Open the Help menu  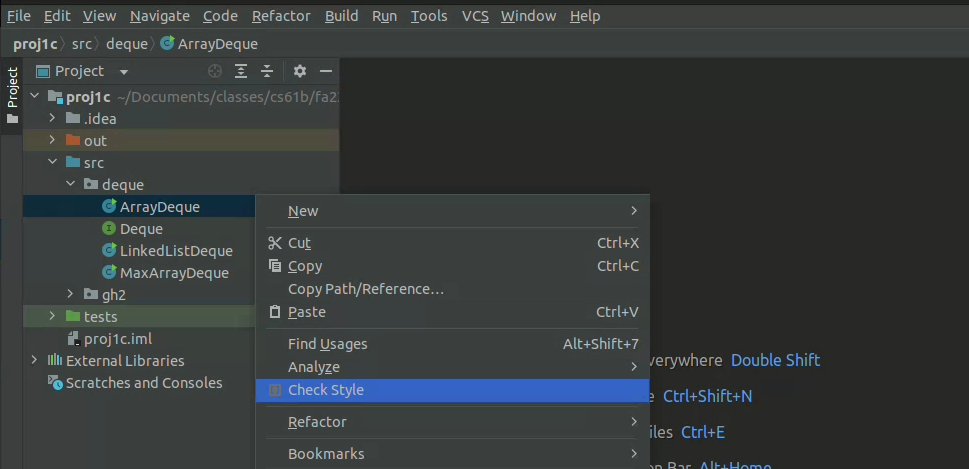pos(585,16)
